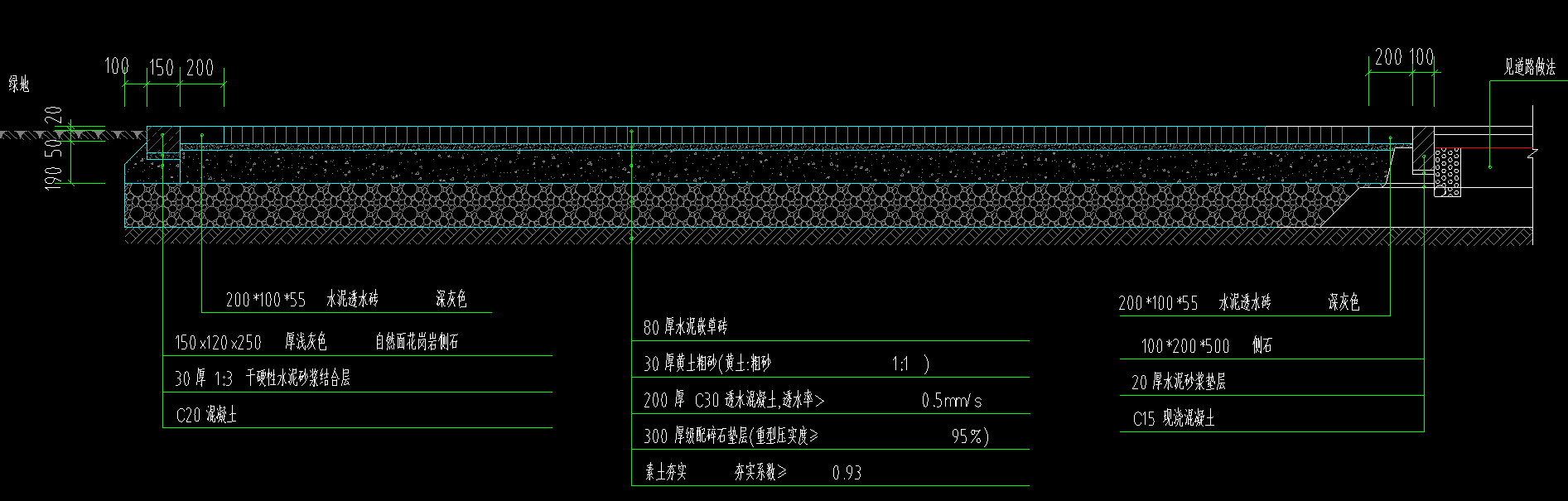1568x501 pixels.
Task: Select the 30厚黄土粗砂 note
Action: [707, 364]
